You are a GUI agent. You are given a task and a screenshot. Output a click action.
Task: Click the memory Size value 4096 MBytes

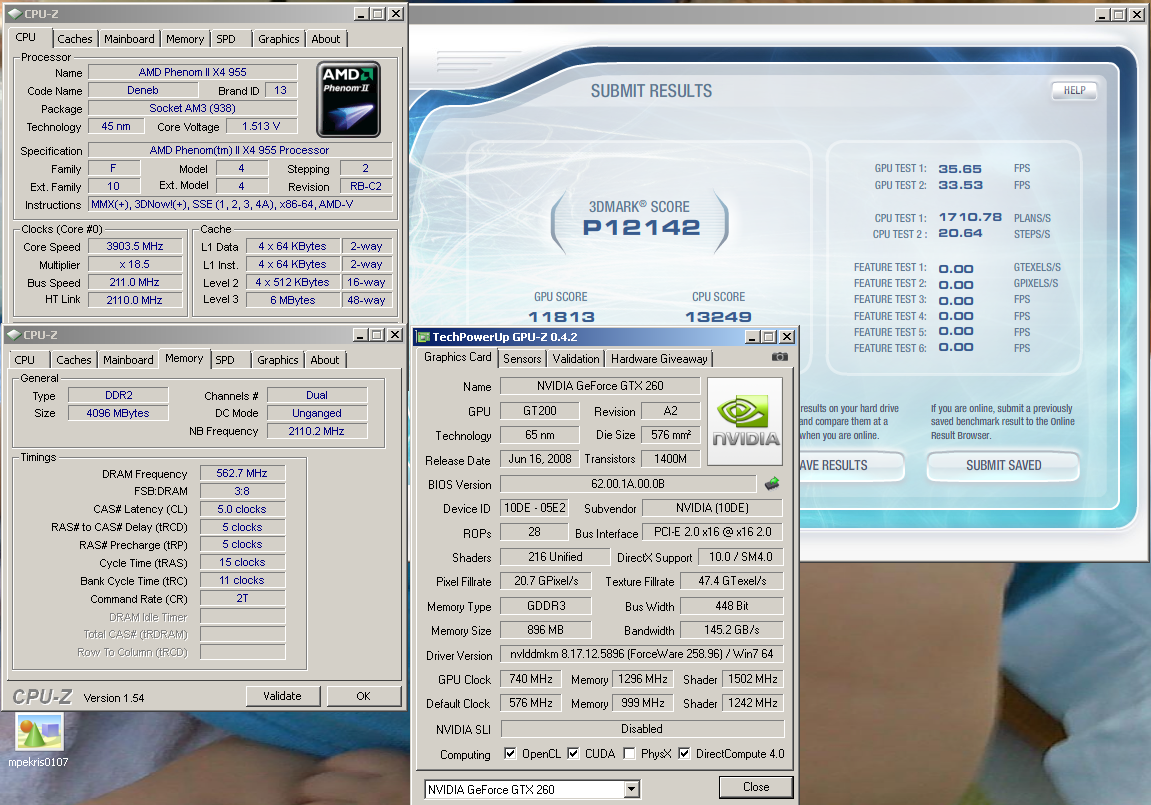coord(118,413)
